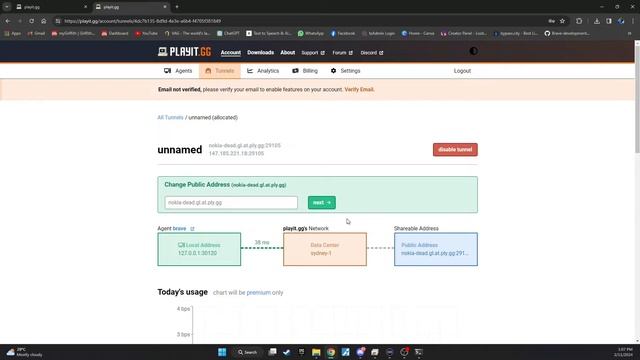640x360 pixels.
Task: Open the premium link
Action: [258, 293]
